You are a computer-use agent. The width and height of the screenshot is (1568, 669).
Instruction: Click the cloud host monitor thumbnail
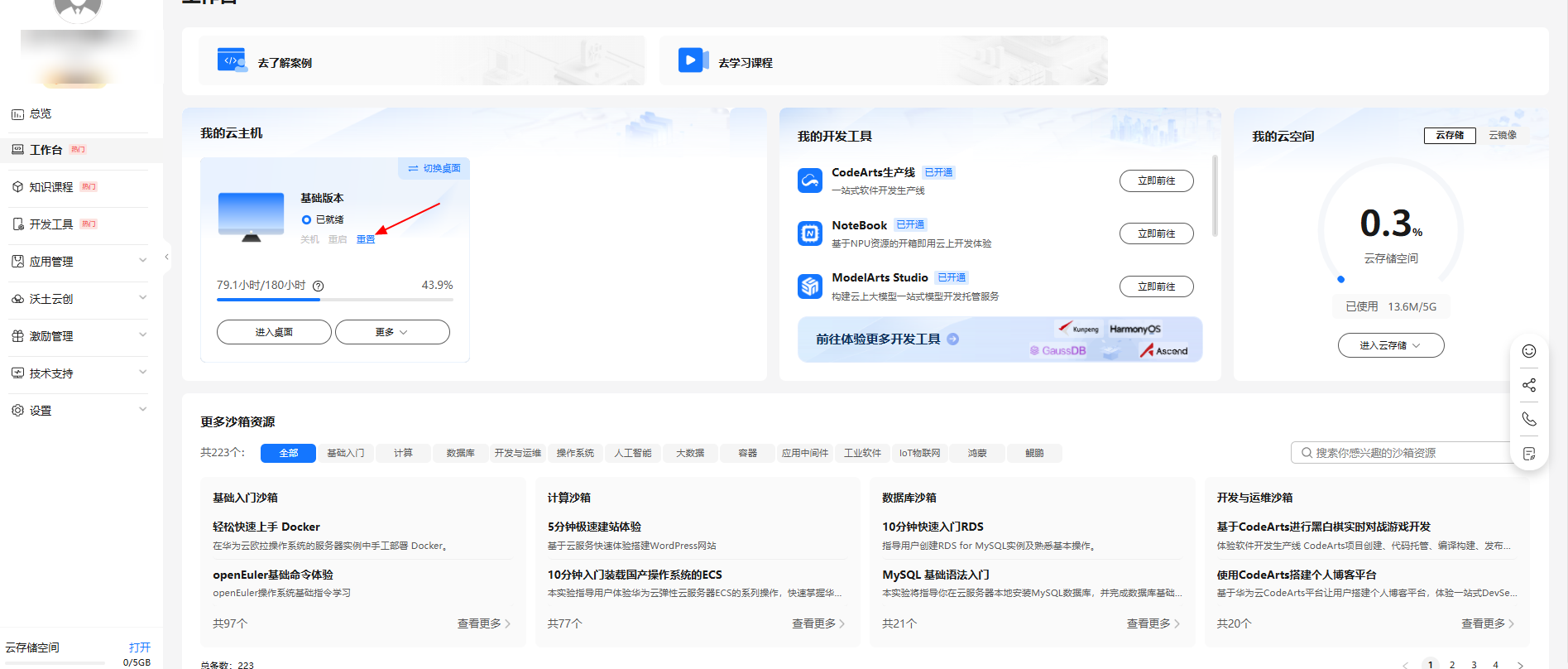click(x=252, y=217)
